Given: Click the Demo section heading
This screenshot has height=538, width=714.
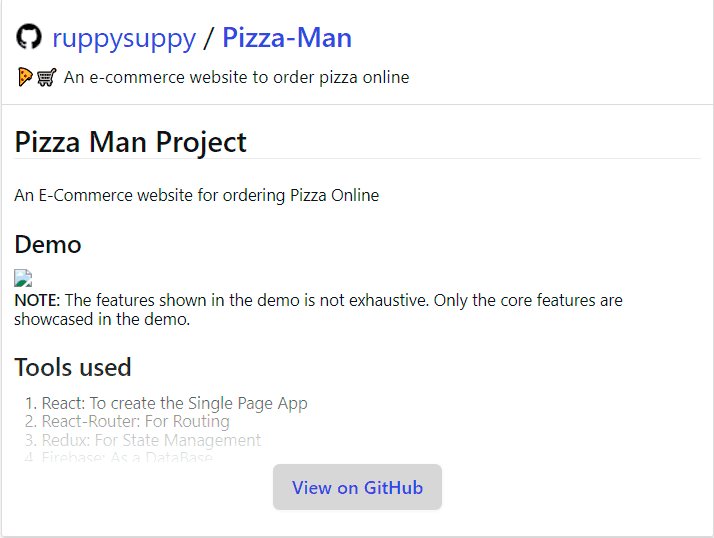Looking at the screenshot, I should point(48,245).
